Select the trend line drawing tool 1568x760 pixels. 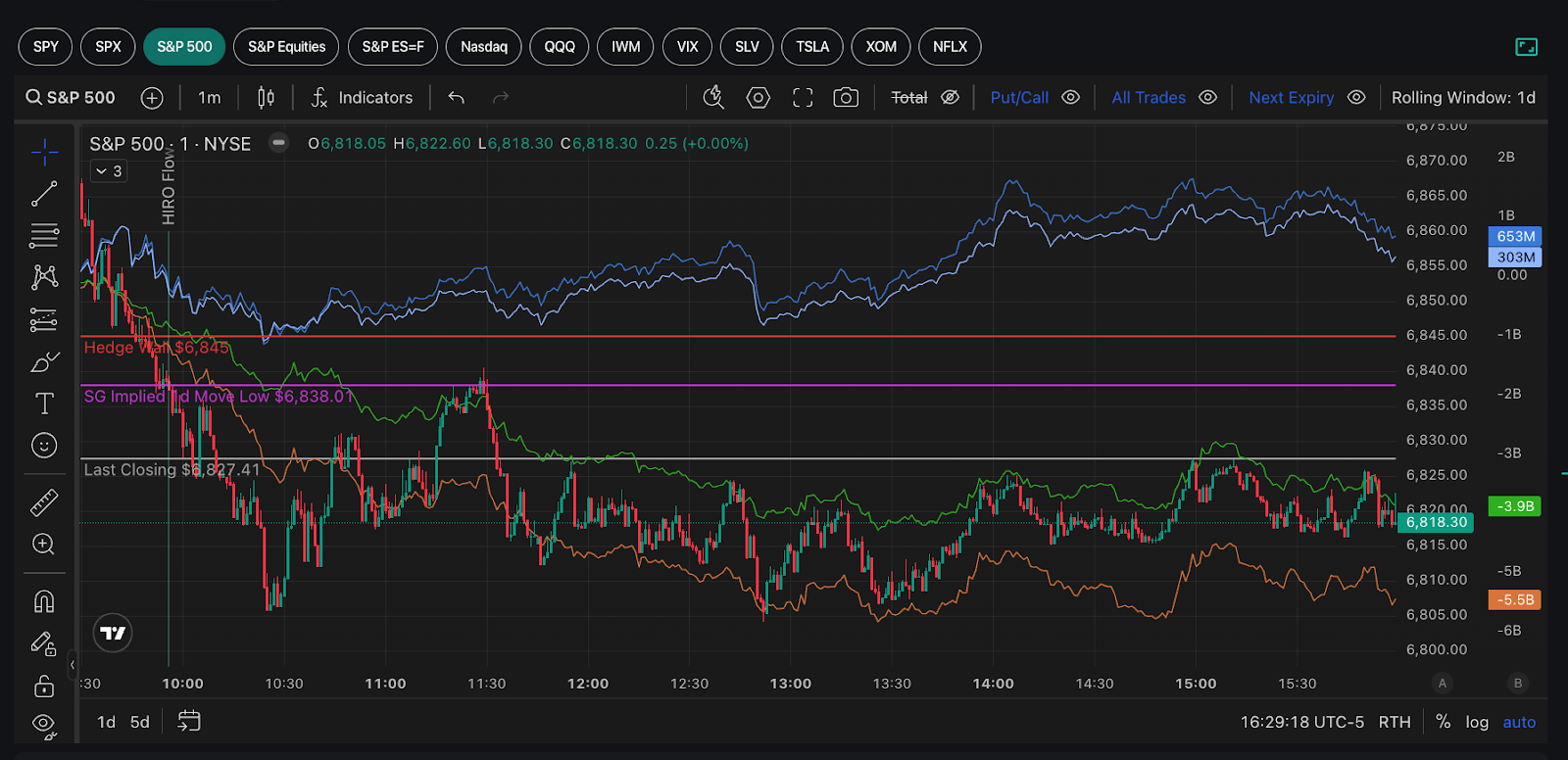44,194
